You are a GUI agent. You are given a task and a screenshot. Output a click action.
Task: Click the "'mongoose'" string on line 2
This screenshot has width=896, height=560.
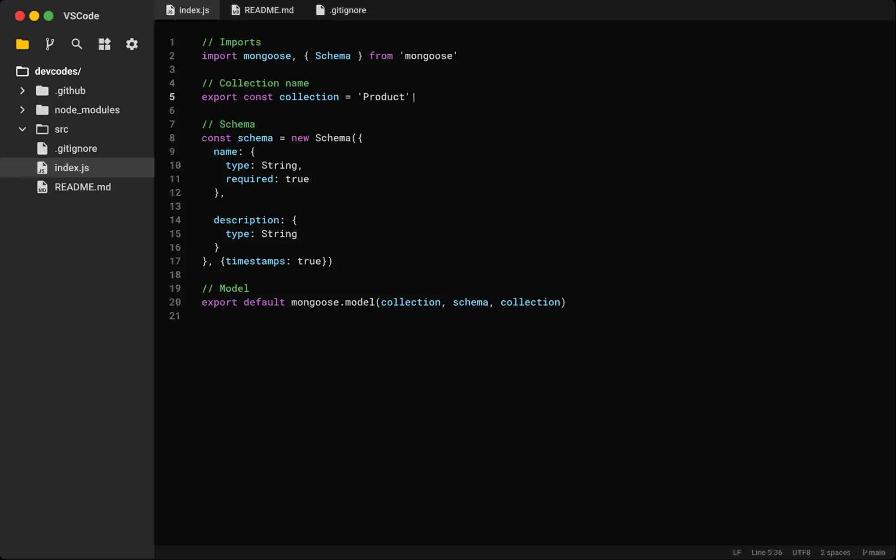coord(429,55)
